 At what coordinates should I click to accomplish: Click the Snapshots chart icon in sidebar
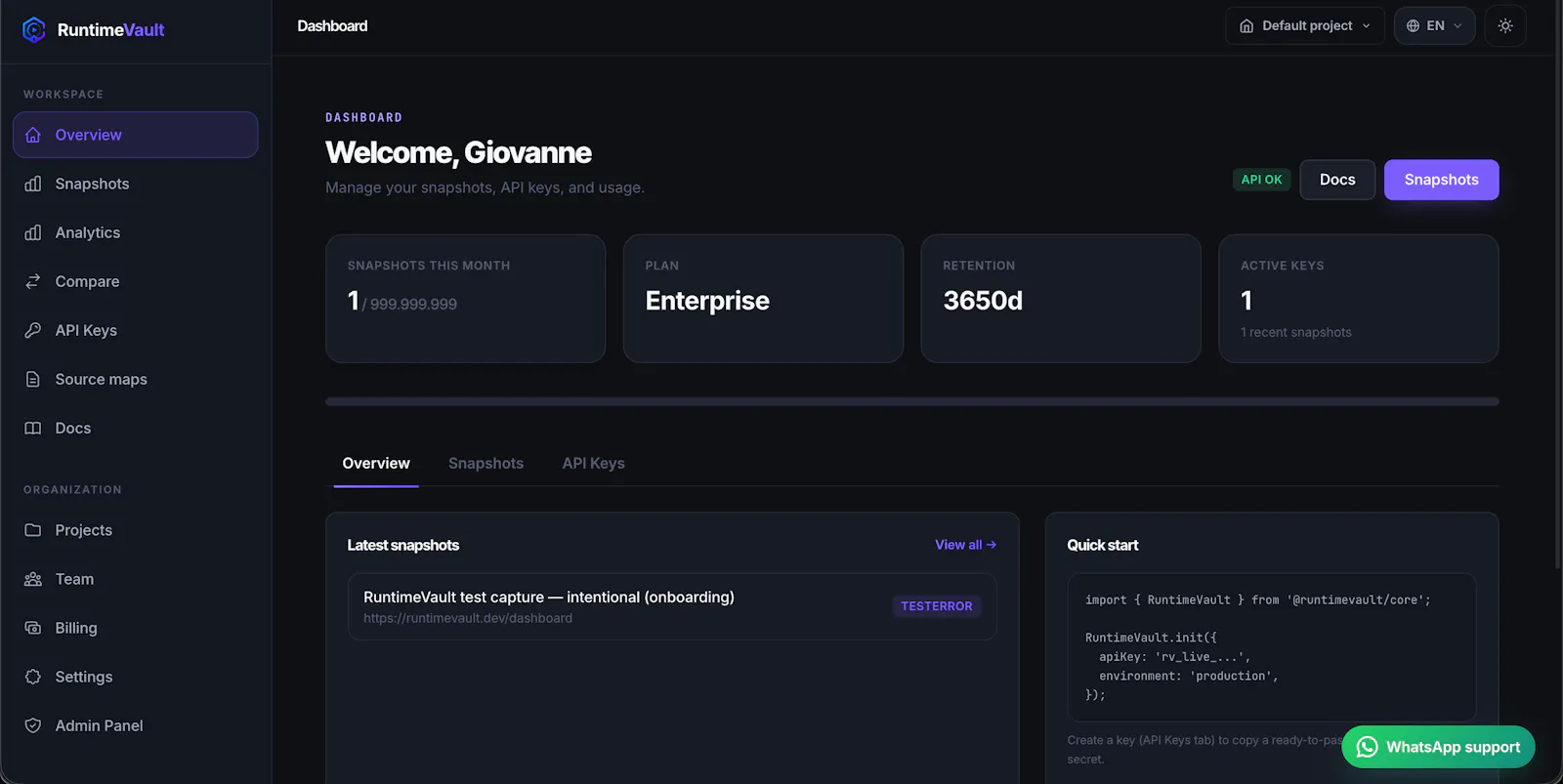click(33, 184)
